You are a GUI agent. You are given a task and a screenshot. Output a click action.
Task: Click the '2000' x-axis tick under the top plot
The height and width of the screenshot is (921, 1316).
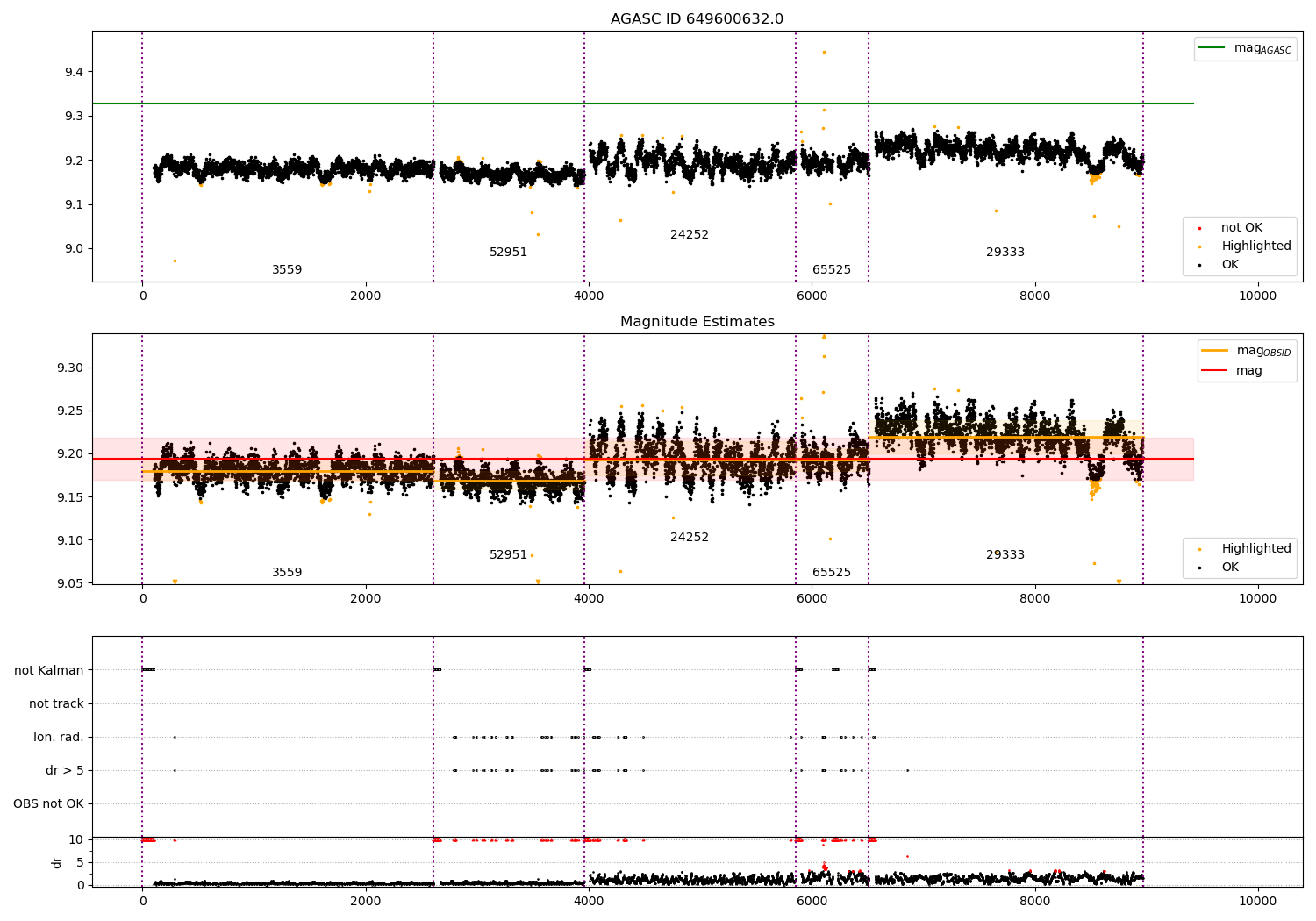point(366,296)
